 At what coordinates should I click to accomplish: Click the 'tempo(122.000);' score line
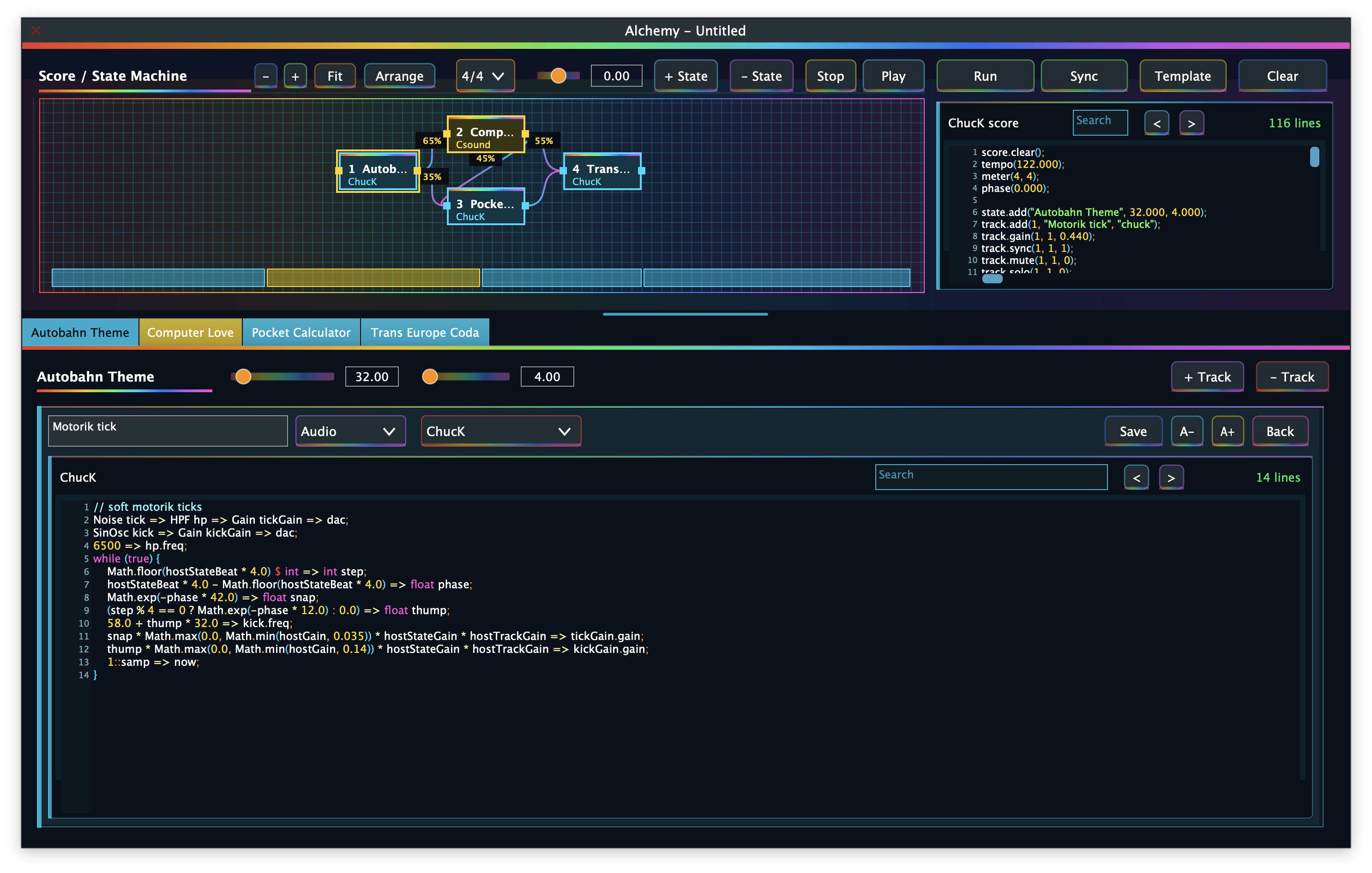[x=1022, y=164]
